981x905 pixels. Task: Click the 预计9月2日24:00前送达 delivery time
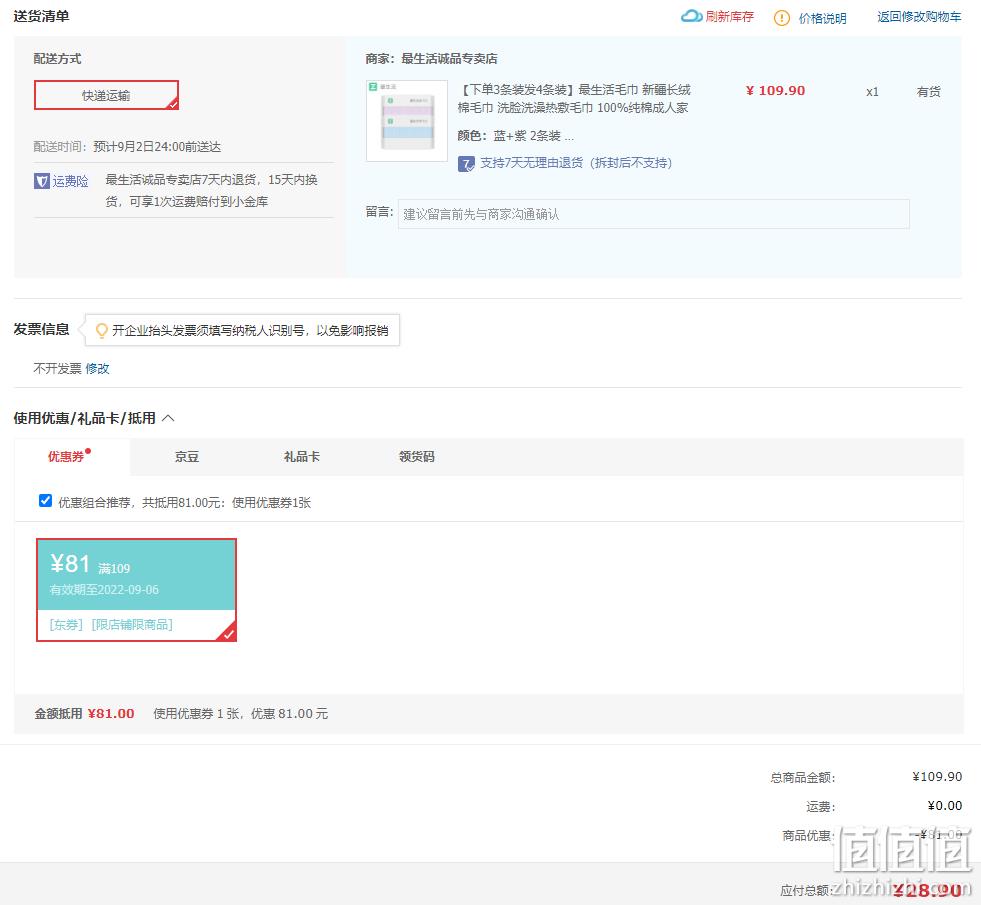[x=157, y=147]
